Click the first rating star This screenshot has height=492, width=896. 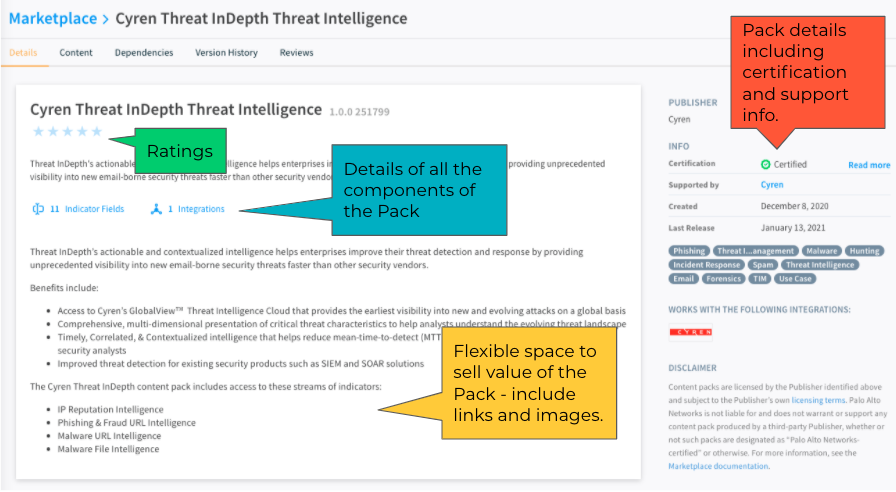click(x=38, y=131)
